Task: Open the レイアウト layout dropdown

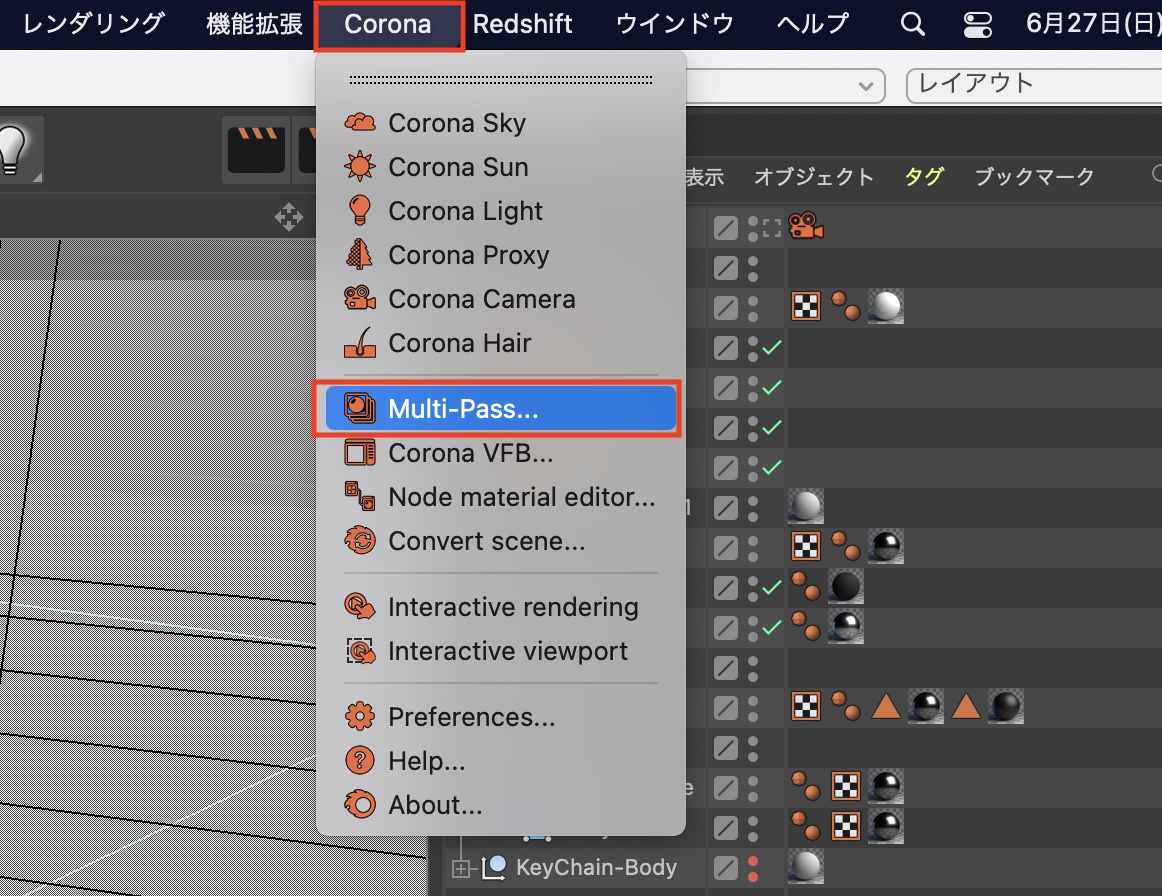Action: point(1032,84)
